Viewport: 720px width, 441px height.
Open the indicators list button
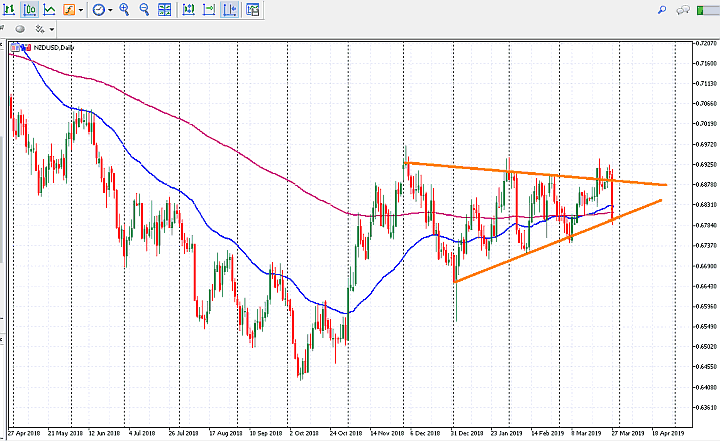pyautogui.click(x=68, y=10)
